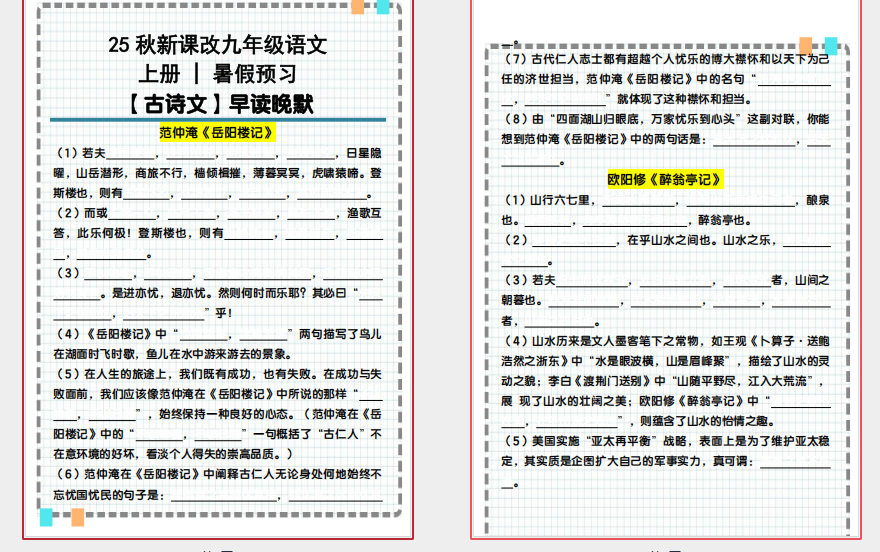Screen dimensions: 880x552
Task: Click the yellow highlighted 欧阳修《醉翁亭记》 heading
Action: (664, 180)
